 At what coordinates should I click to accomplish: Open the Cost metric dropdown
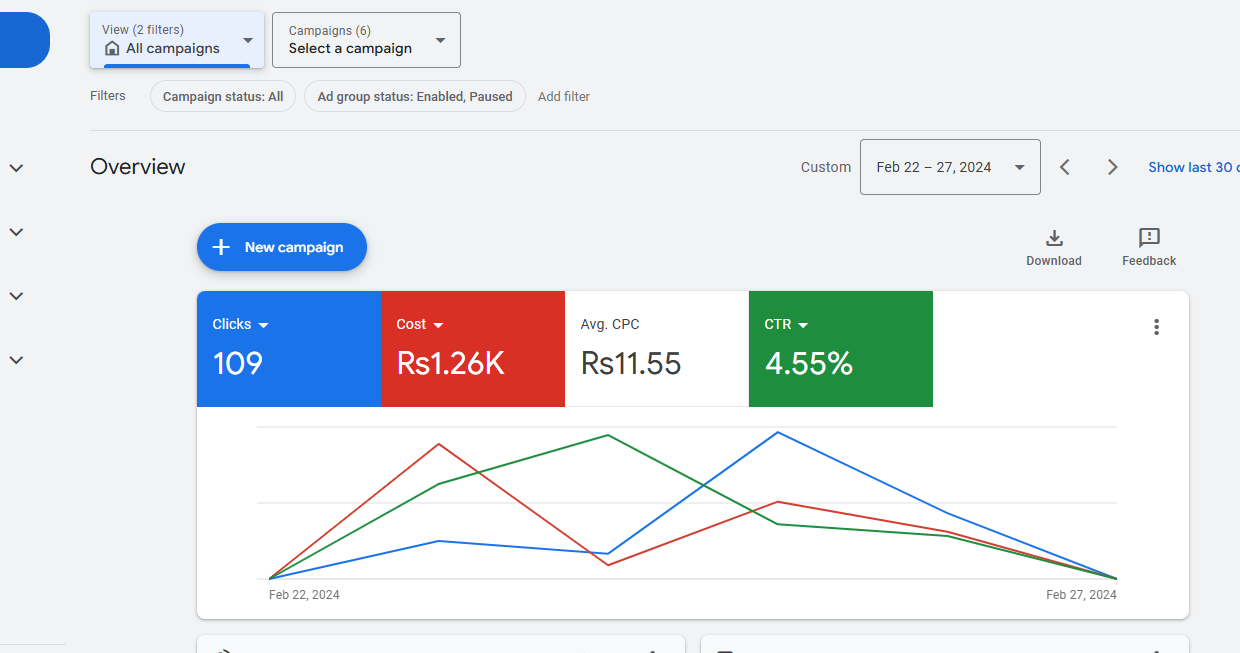coord(438,325)
